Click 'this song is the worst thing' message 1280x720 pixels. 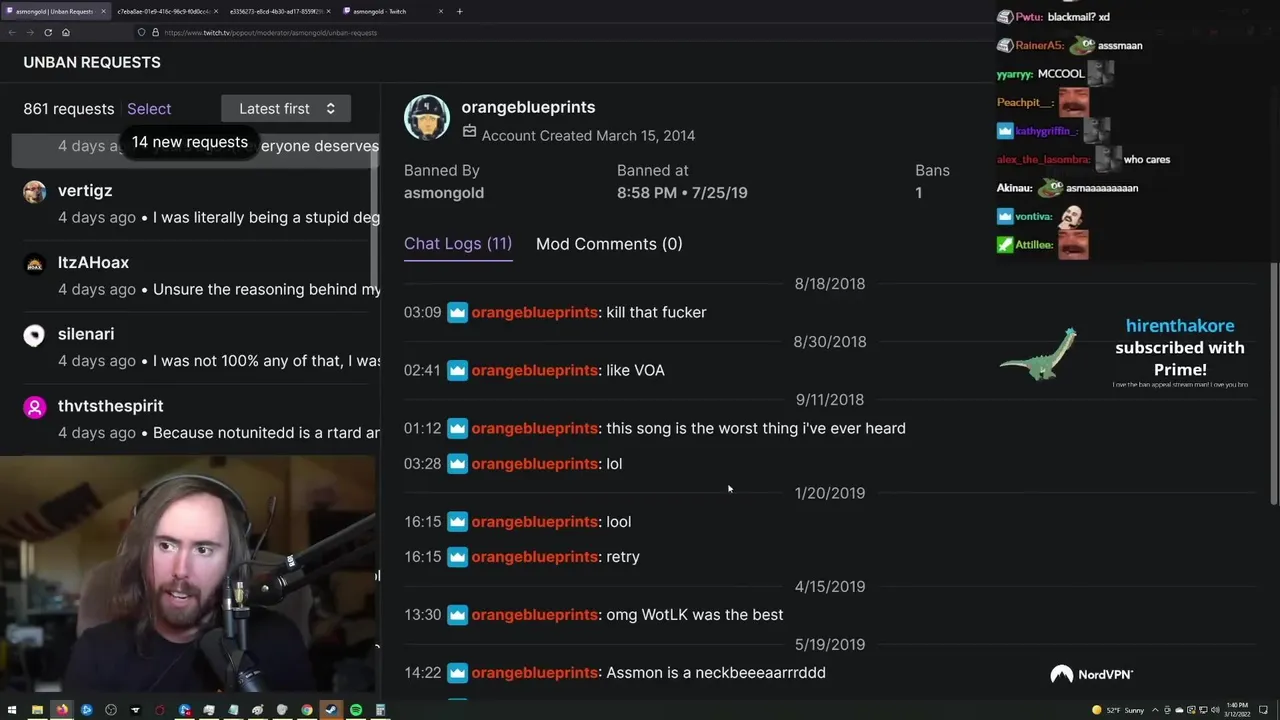756,428
